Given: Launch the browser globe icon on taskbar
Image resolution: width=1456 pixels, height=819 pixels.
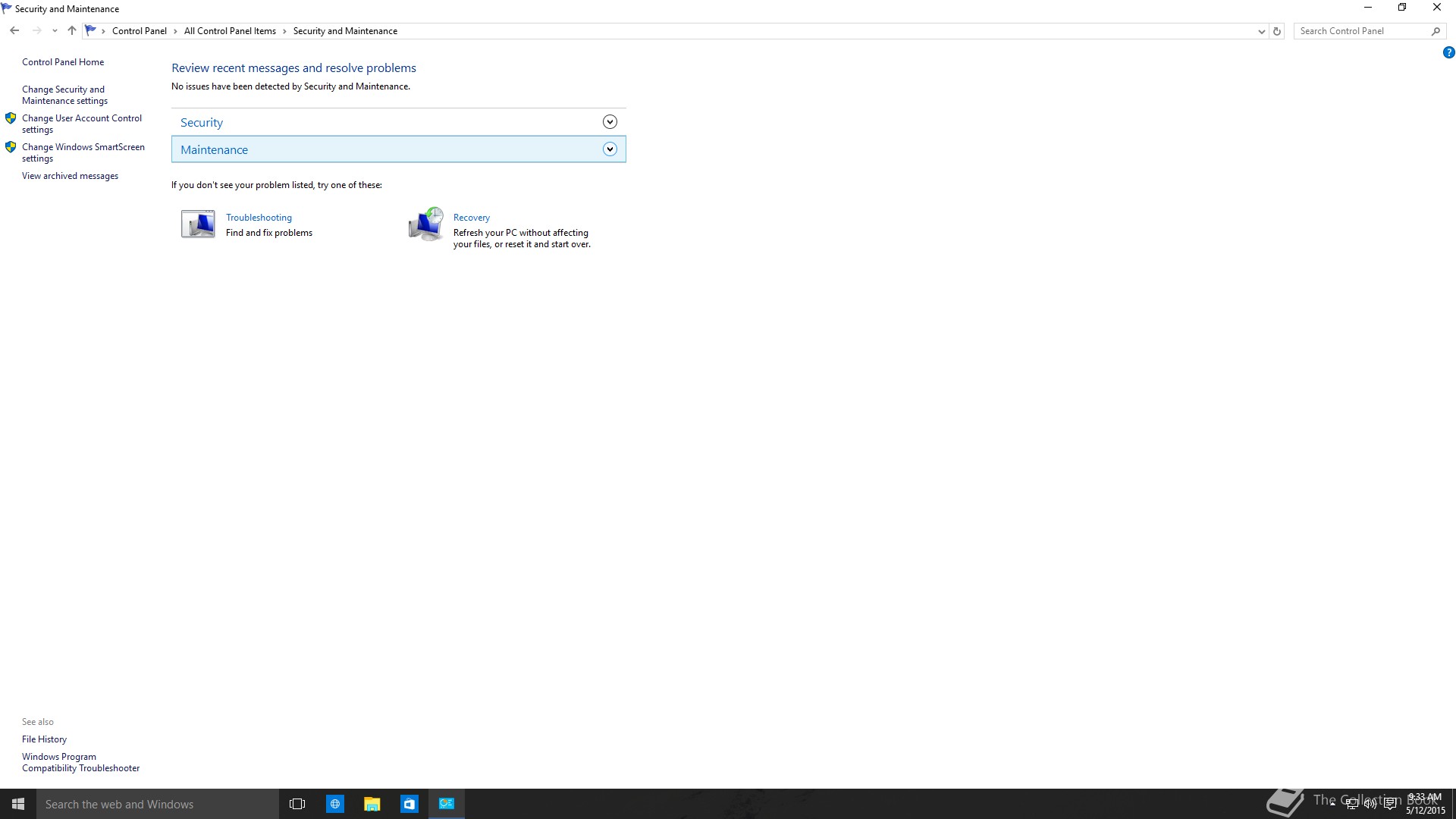Looking at the screenshot, I should tap(334, 804).
